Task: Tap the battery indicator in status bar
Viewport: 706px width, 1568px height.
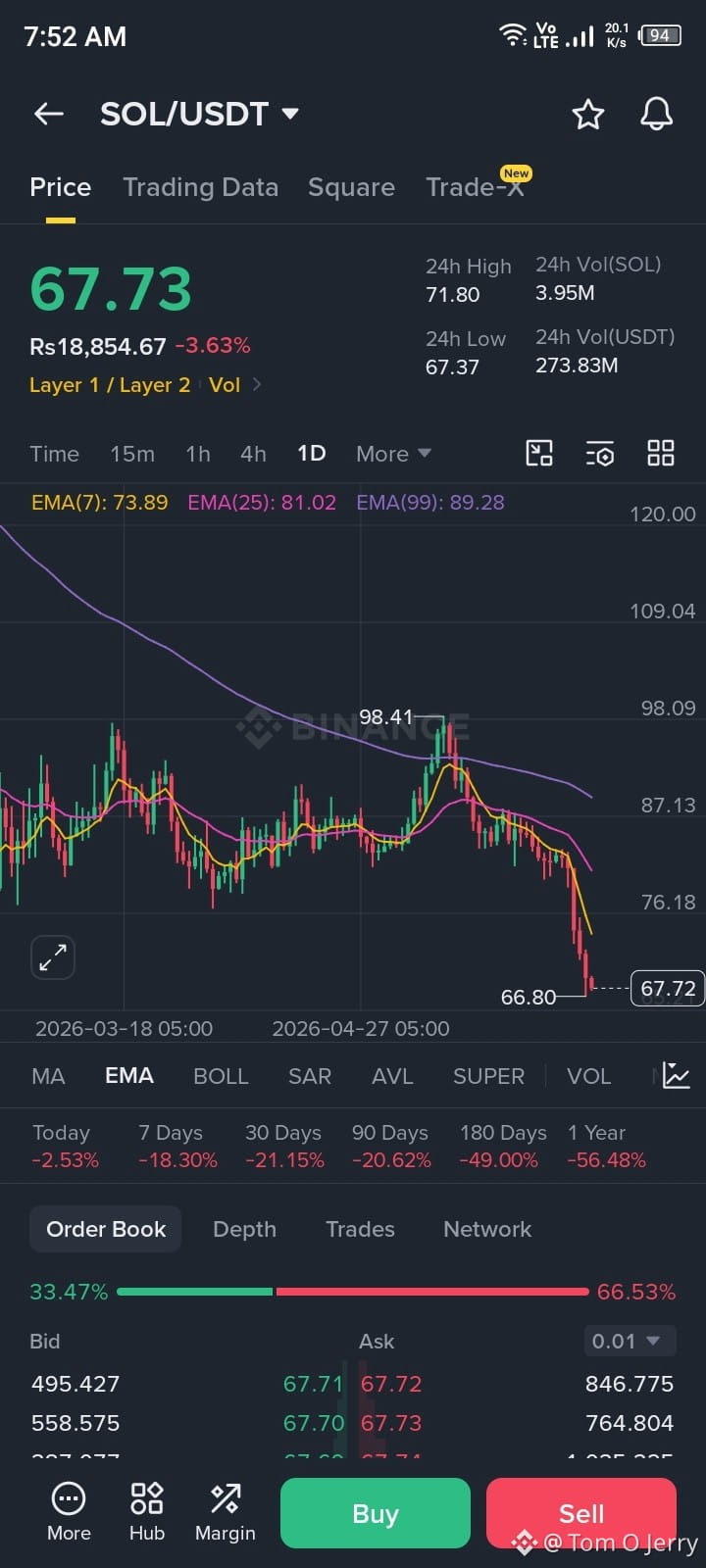Action: click(x=660, y=36)
